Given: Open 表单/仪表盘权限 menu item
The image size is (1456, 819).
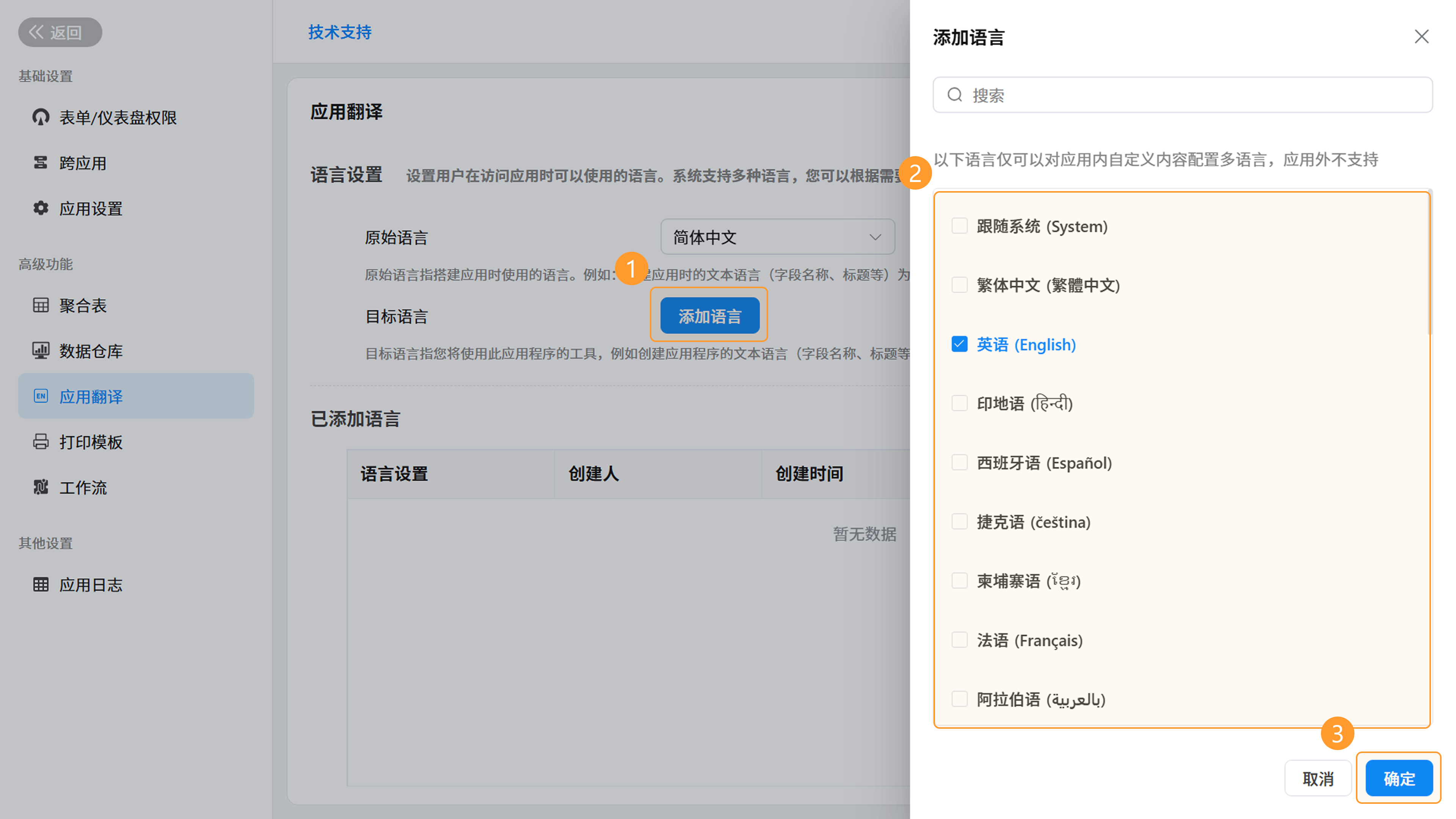Looking at the screenshot, I should (x=136, y=117).
